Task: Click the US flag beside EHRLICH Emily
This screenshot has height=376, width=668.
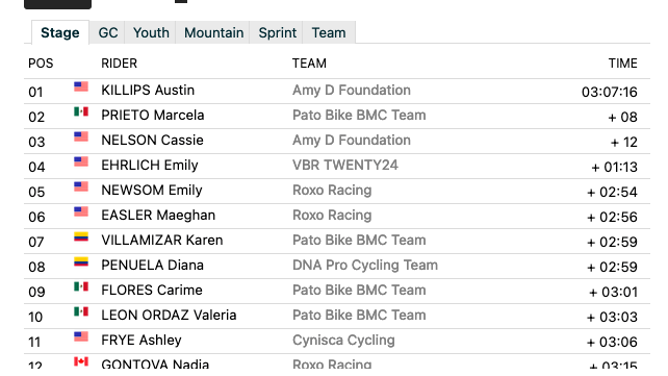Action: pos(81,162)
